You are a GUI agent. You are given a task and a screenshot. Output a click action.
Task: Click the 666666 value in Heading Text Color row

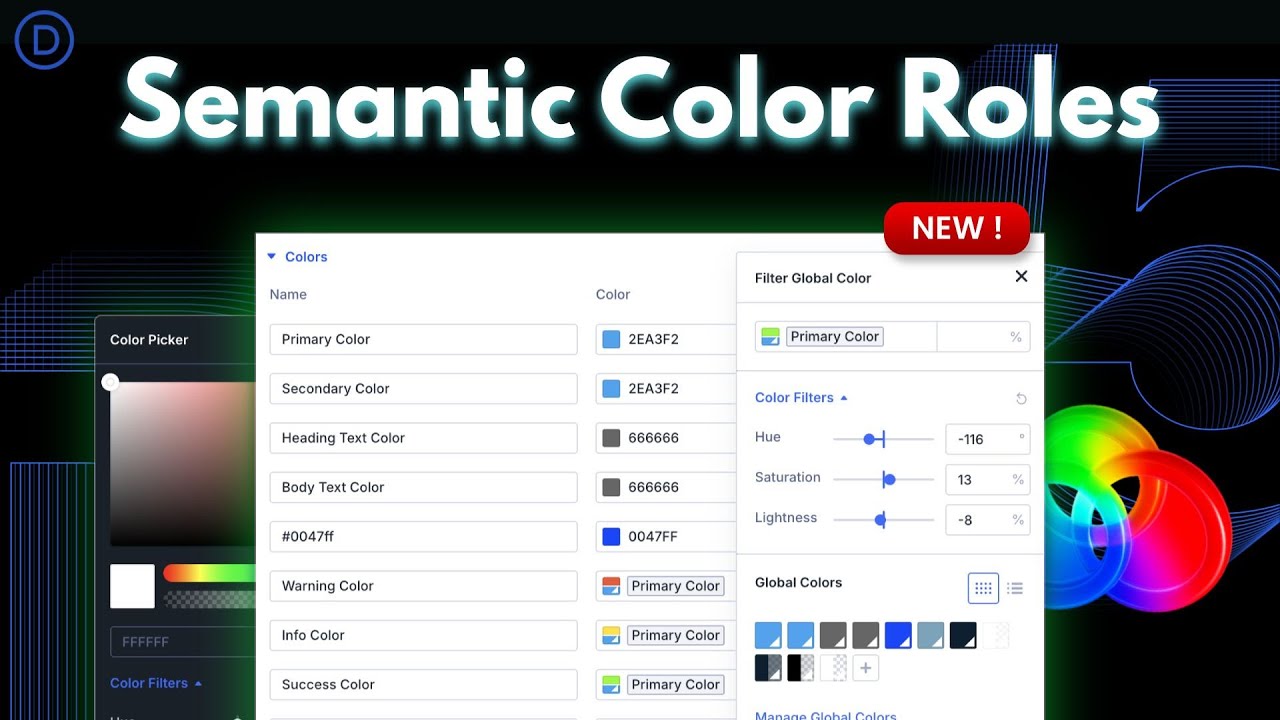tap(653, 438)
